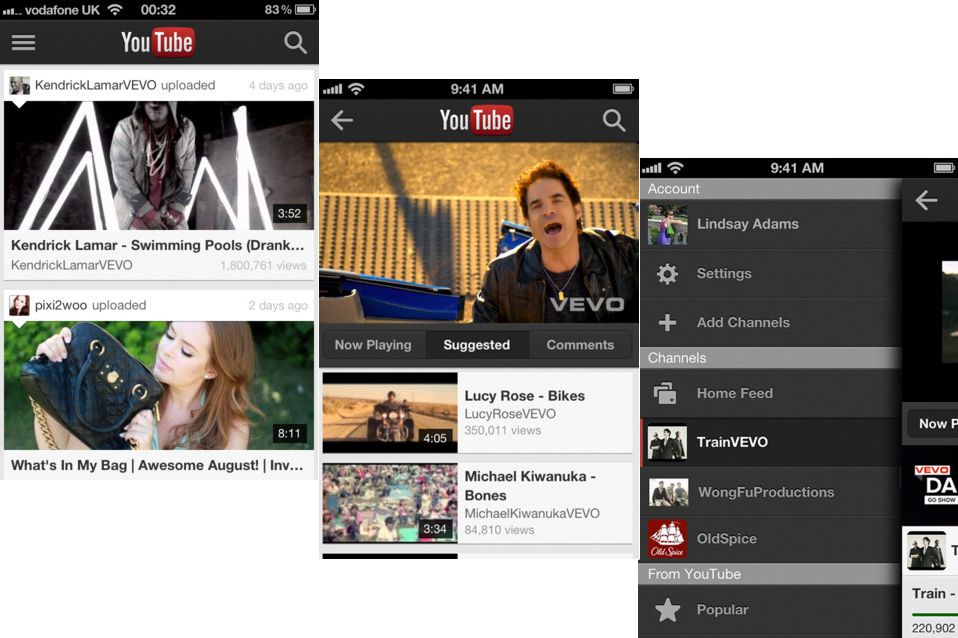Viewport: 958px width, 638px height.
Task: Open the Lucy Rose - Bikes thumbnail
Action: tap(390, 412)
